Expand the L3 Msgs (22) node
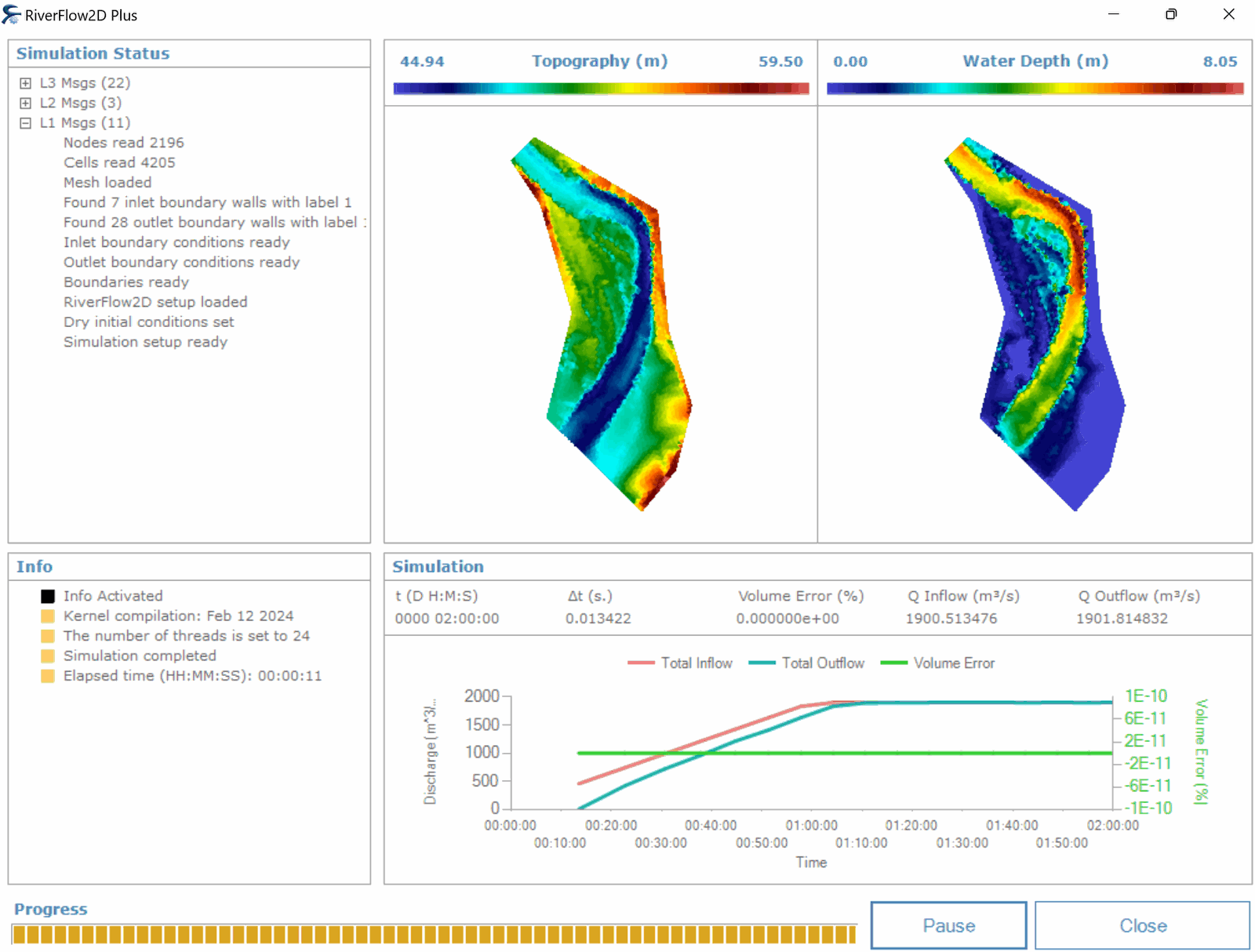 [x=26, y=83]
